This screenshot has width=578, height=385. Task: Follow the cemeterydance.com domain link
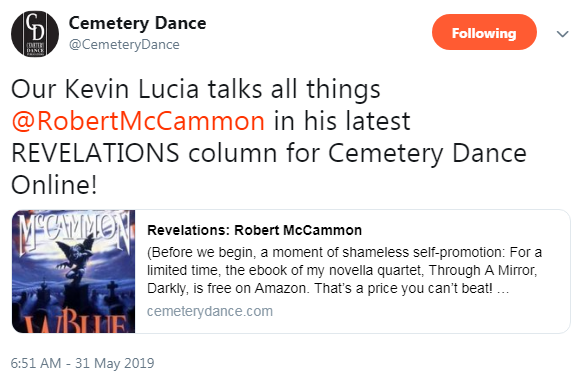click(210, 311)
